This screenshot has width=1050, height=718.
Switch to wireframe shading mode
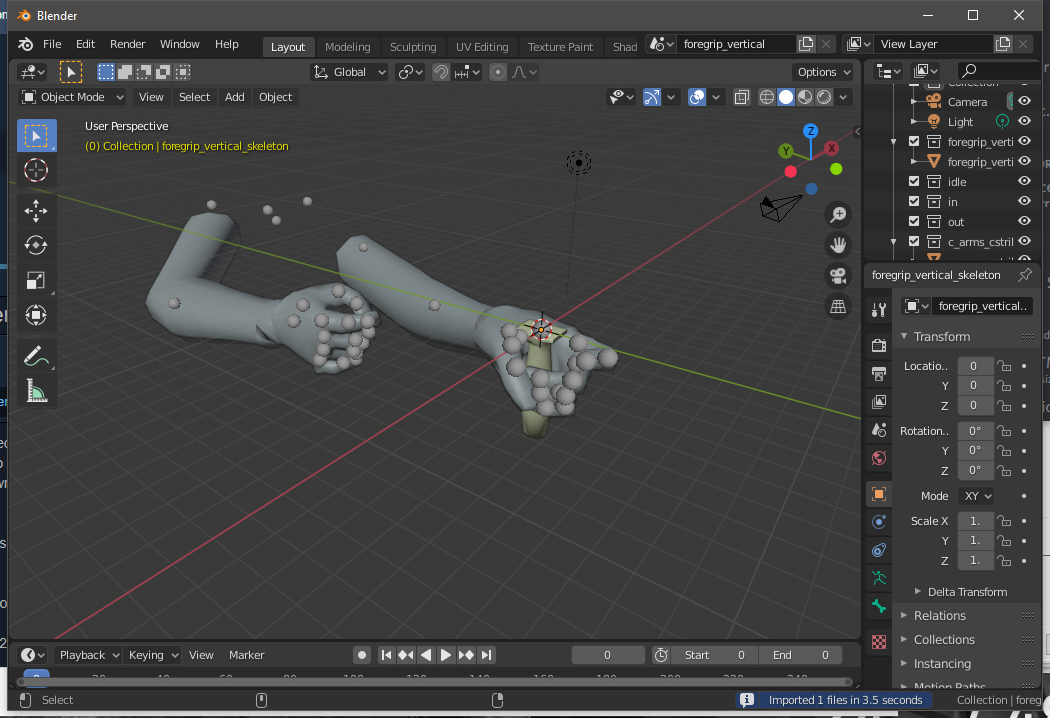point(767,97)
